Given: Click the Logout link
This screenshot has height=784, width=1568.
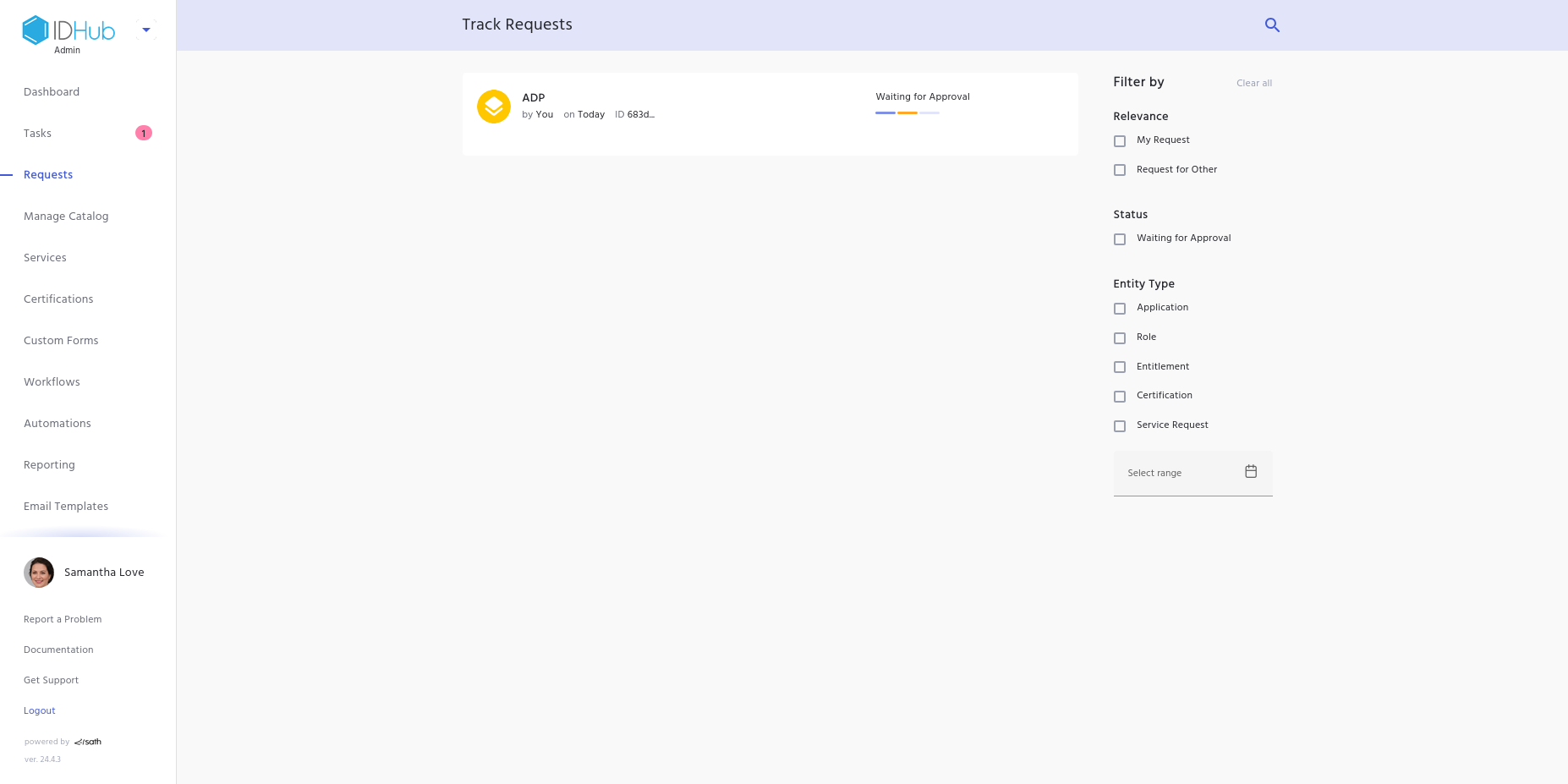Looking at the screenshot, I should pyautogui.click(x=40, y=711).
